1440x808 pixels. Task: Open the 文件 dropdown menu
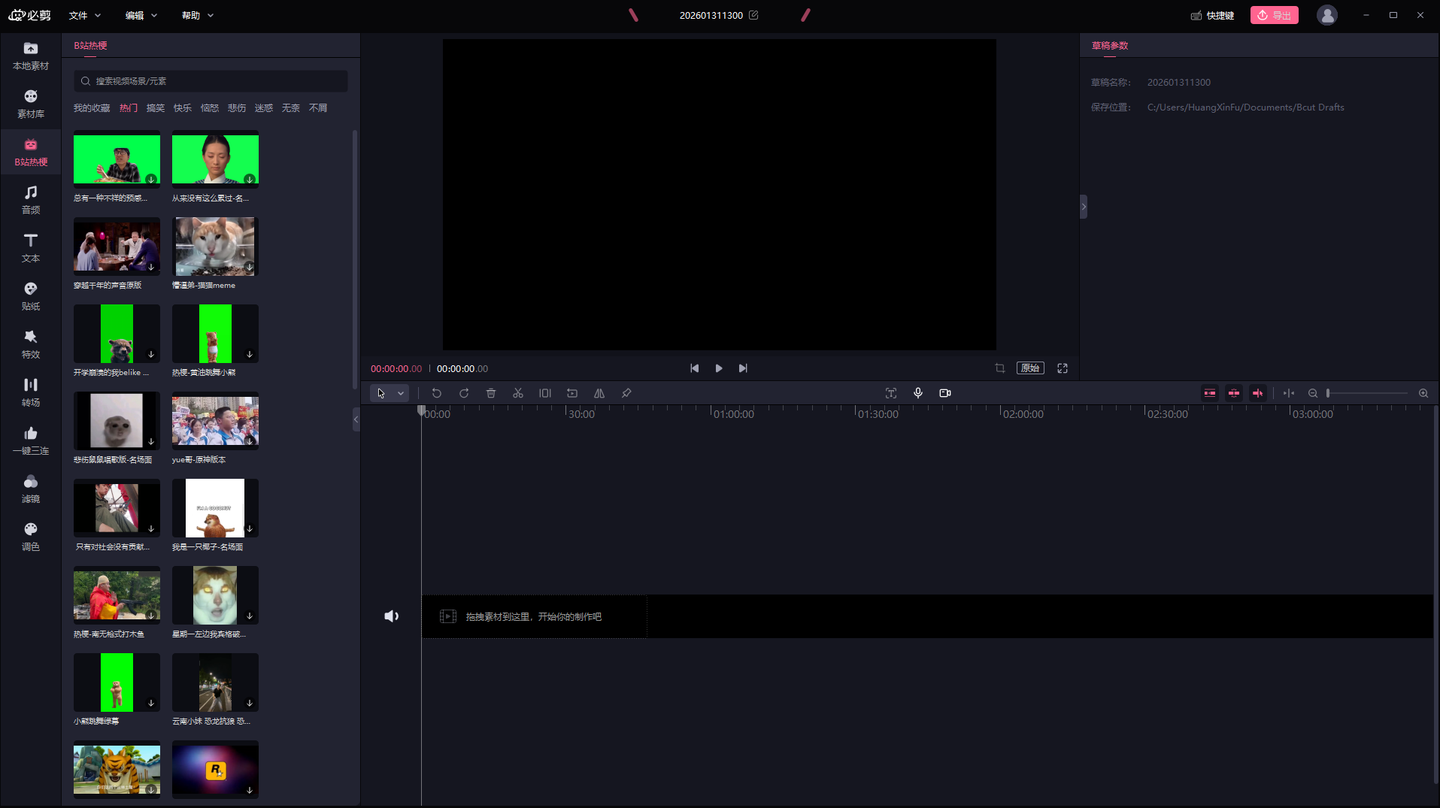click(84, 16)
